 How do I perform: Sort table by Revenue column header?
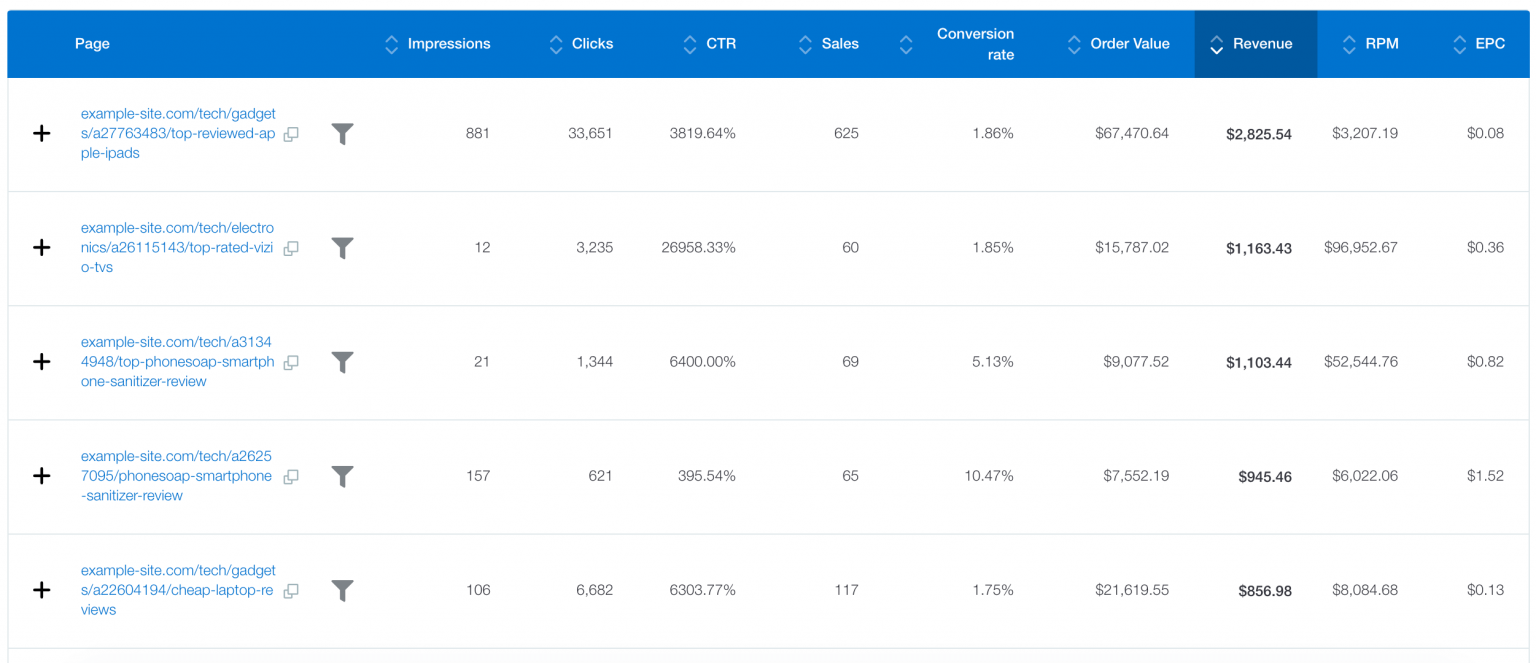(1261, 44)
